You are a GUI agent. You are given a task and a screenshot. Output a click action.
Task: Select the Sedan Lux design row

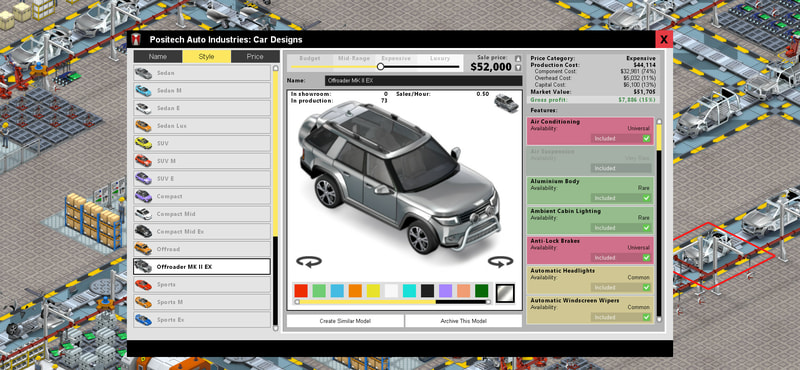click(202, 126)
